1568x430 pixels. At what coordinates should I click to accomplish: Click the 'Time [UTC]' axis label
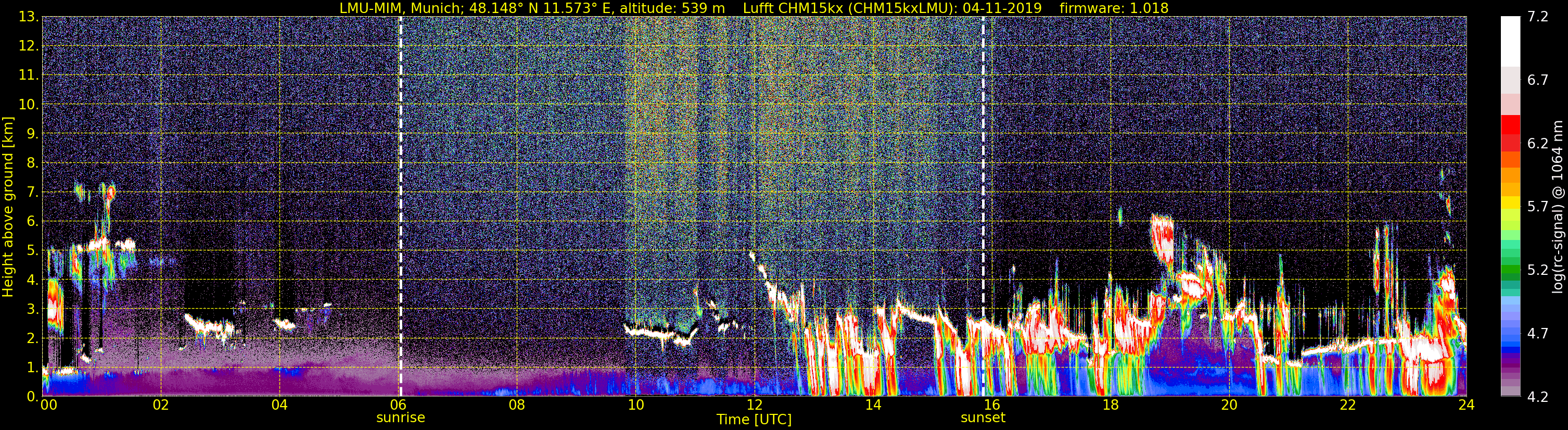coord(754,420)
